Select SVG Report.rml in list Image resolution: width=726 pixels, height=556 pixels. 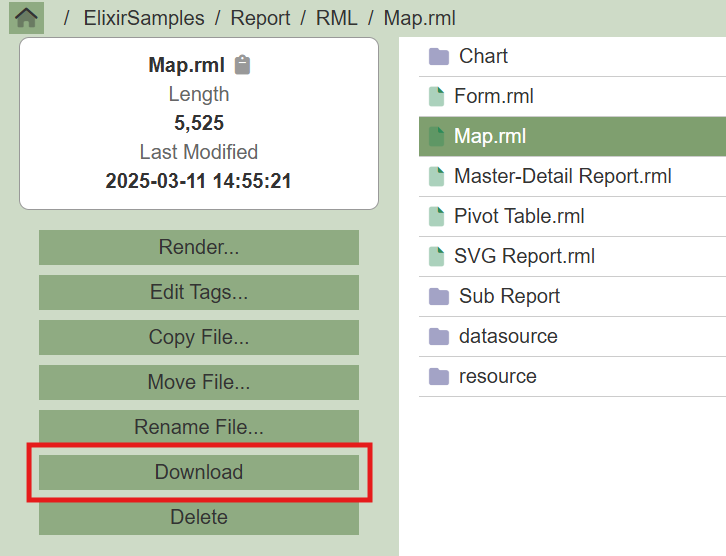click(x=572, y=256)
